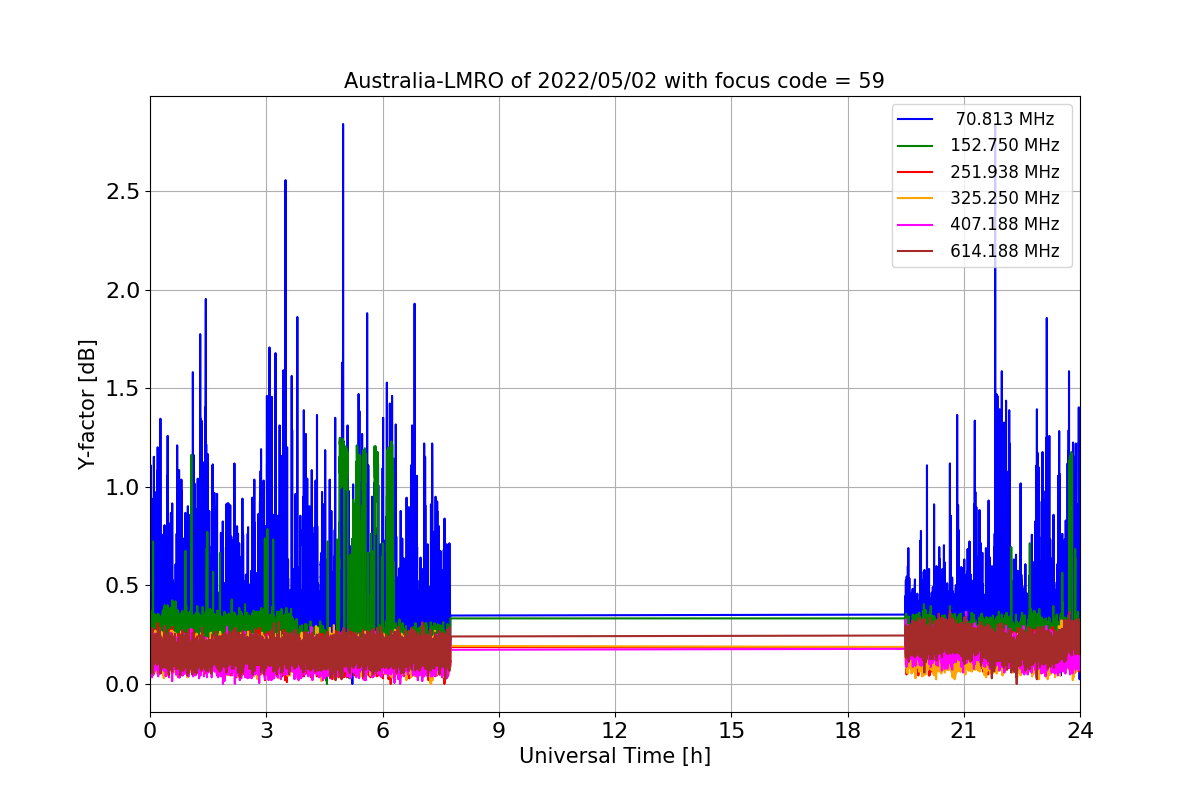
Task: Click the y-axis tick label 1.5
Action: (124, 389)
